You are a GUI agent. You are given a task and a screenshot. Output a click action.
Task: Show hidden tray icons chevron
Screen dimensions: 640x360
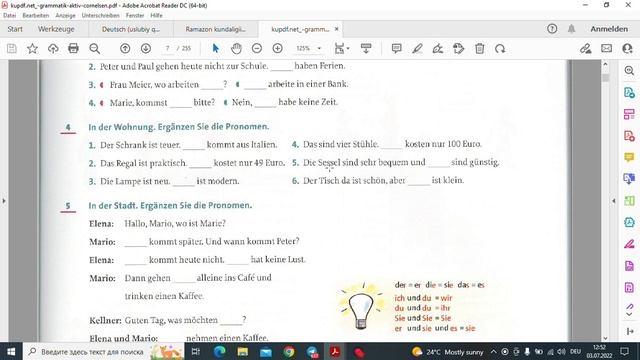[x=493, y=351]
